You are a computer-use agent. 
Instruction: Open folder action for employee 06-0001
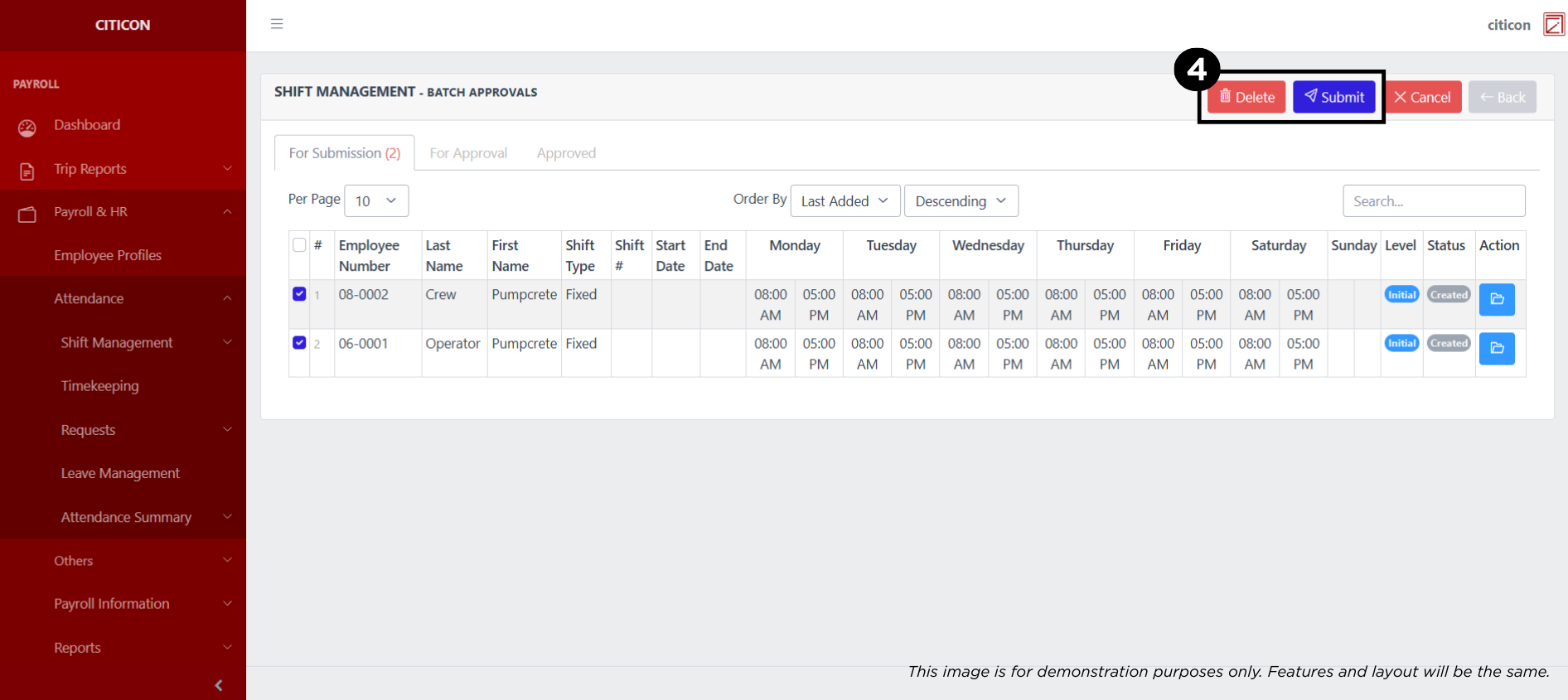tap(1496, 349)
